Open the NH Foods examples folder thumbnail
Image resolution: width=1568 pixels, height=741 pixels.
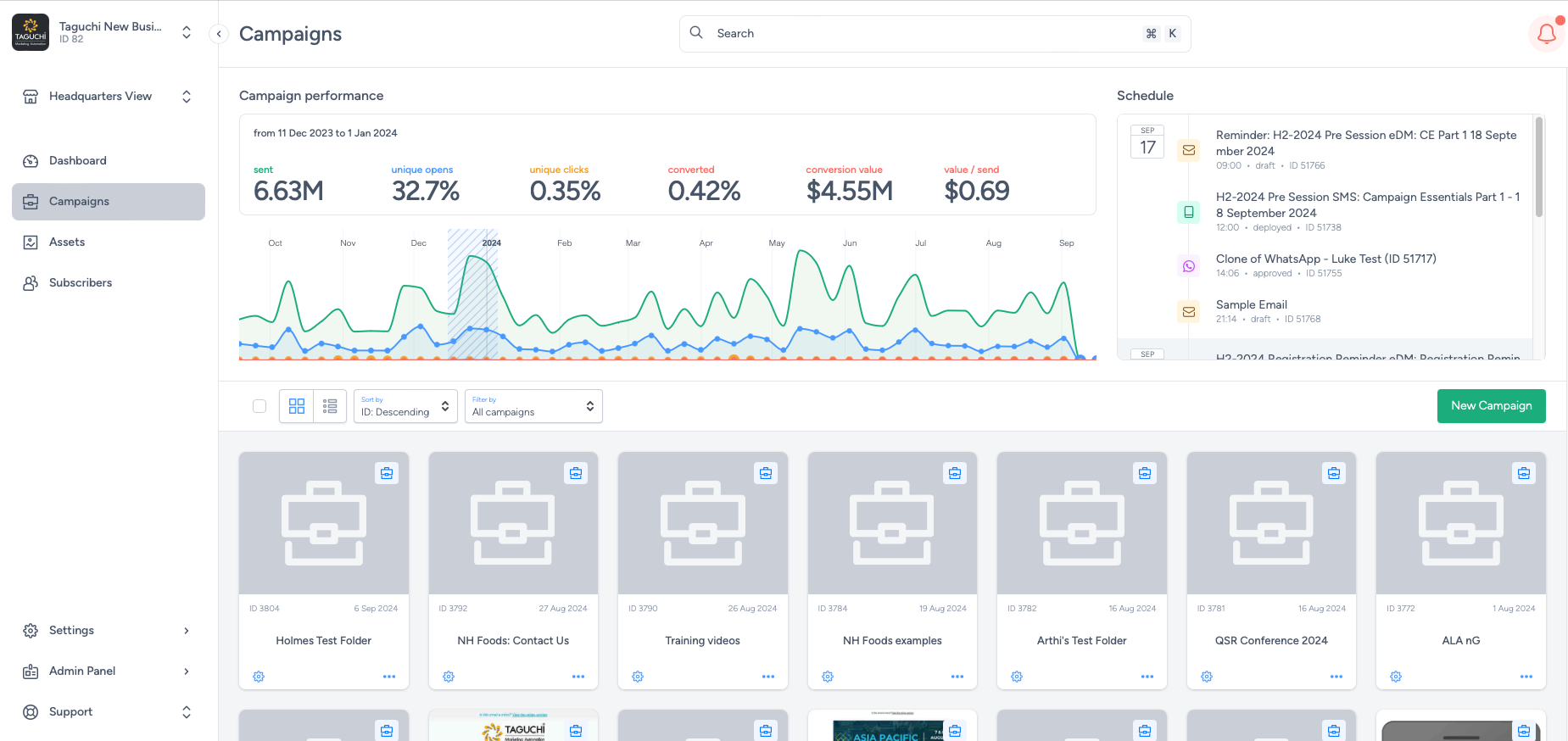892,523
